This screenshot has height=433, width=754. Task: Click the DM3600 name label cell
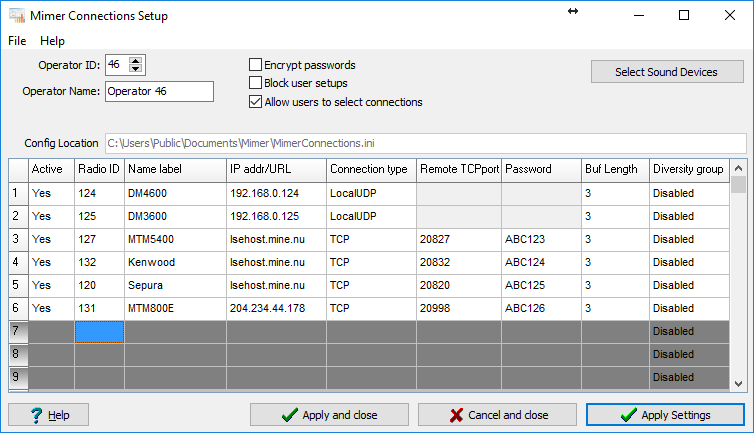[176, 216]
